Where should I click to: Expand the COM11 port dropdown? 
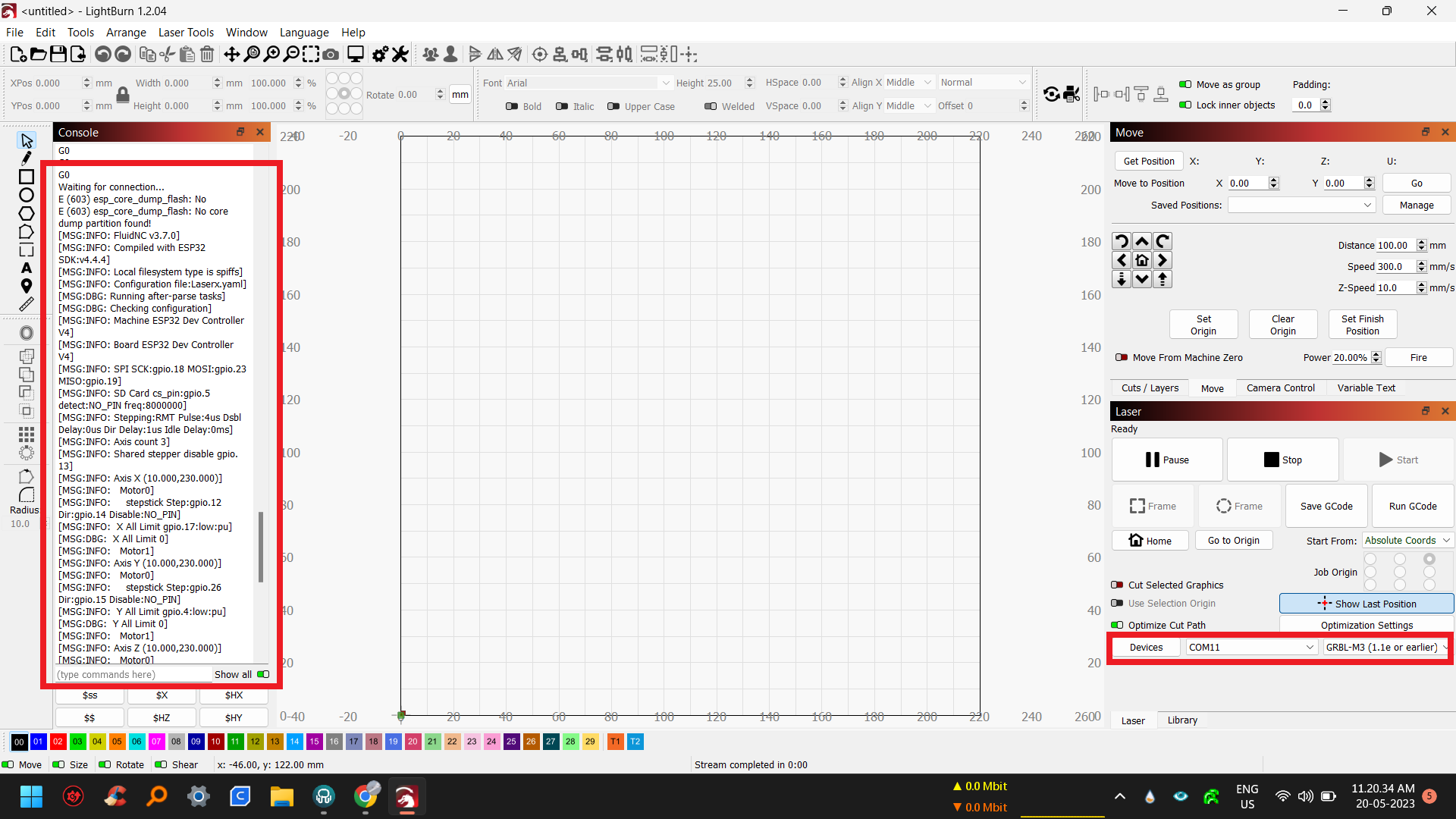[1250, 648]
